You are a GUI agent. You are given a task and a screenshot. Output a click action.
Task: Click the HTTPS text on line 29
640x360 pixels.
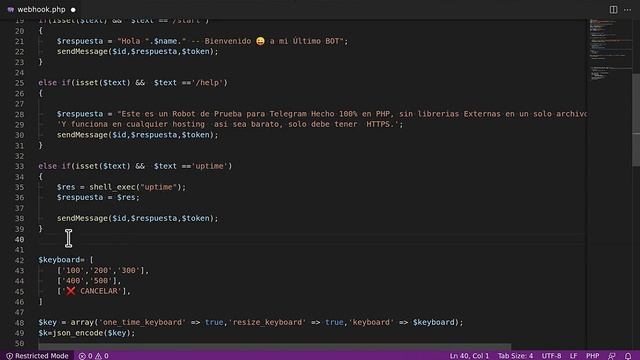[x=378, y=124]
